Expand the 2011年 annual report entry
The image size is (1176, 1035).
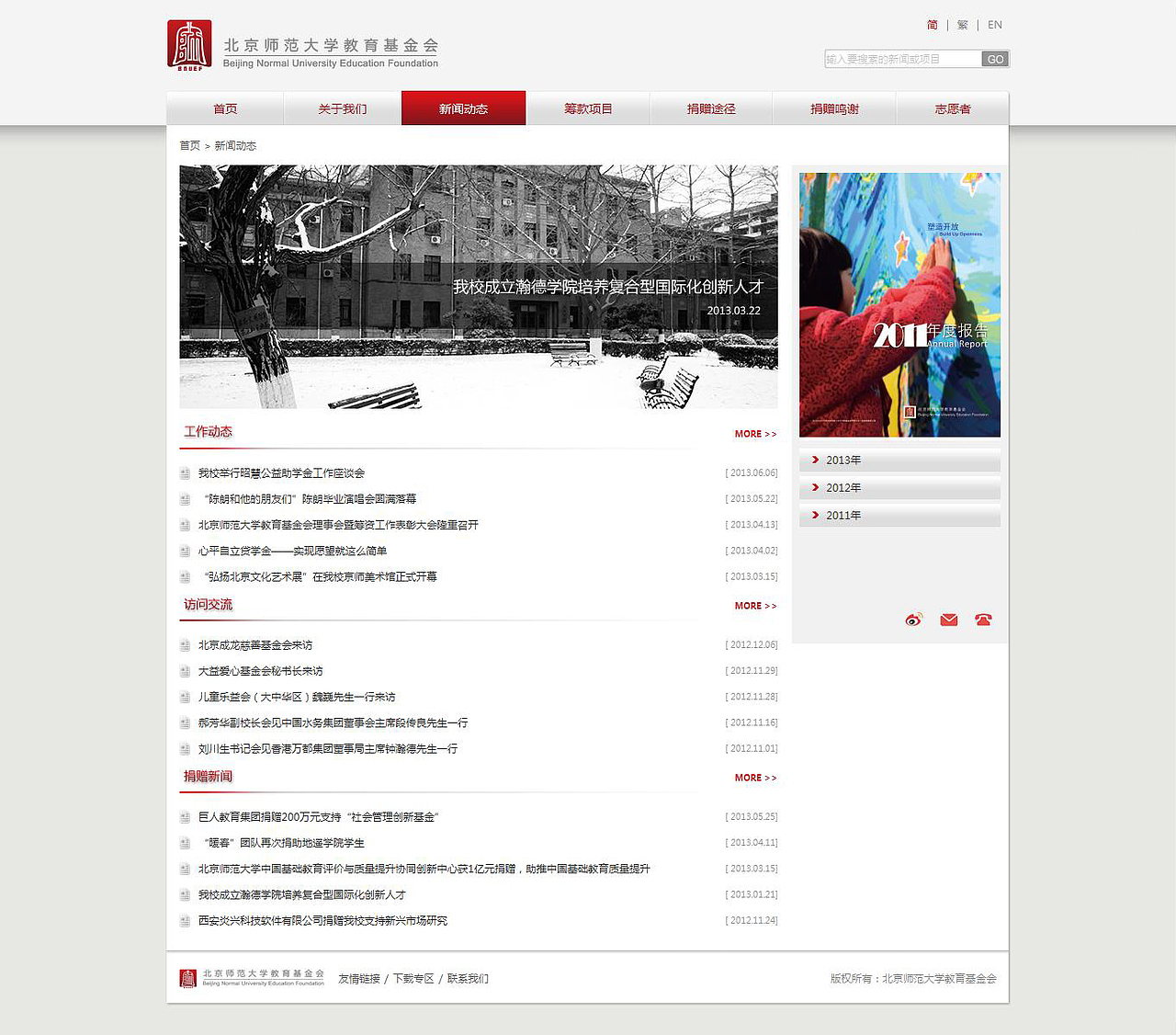coord(899,515)
